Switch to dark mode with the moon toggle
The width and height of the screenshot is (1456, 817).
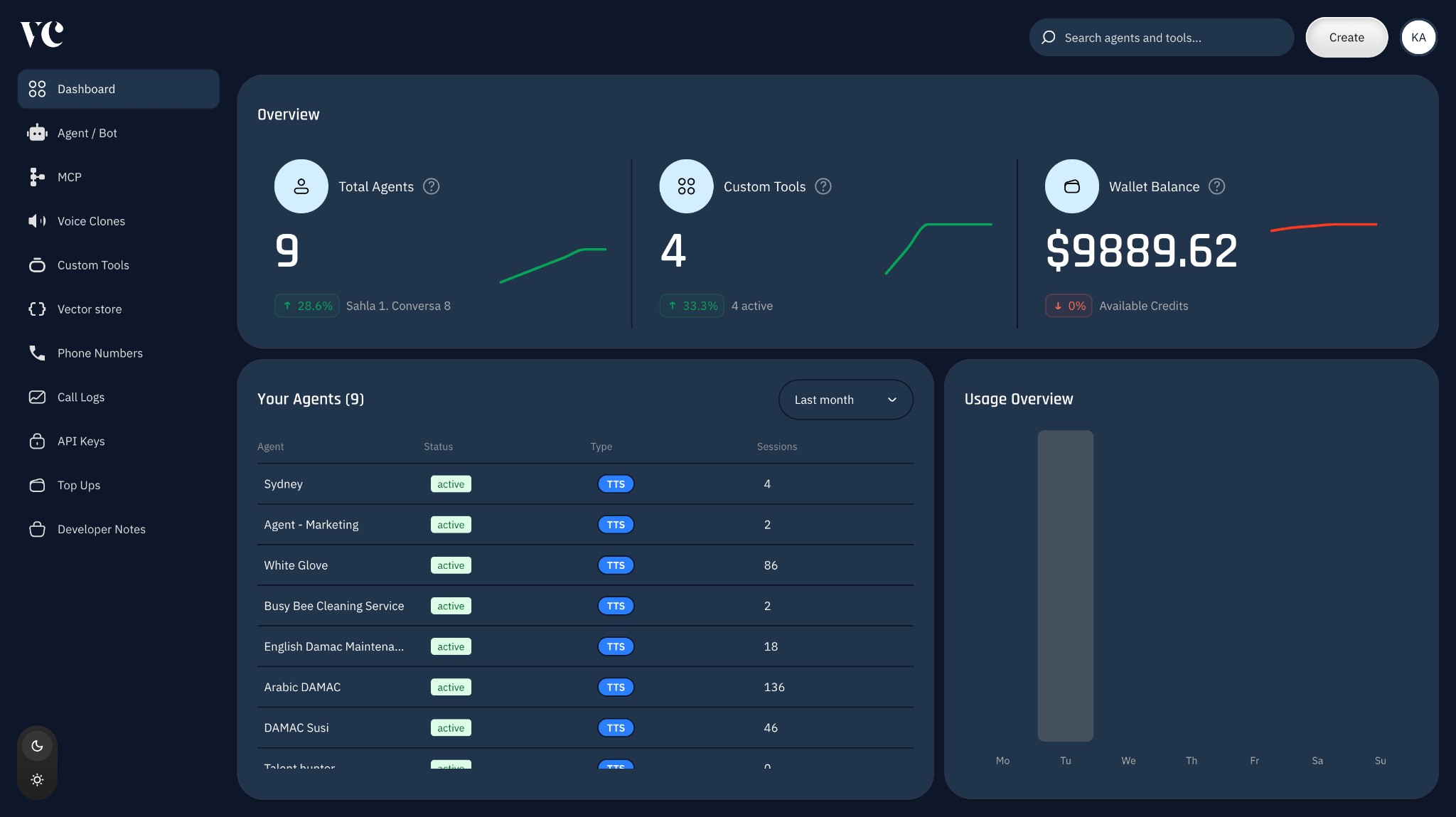click(x=37, y=746)
